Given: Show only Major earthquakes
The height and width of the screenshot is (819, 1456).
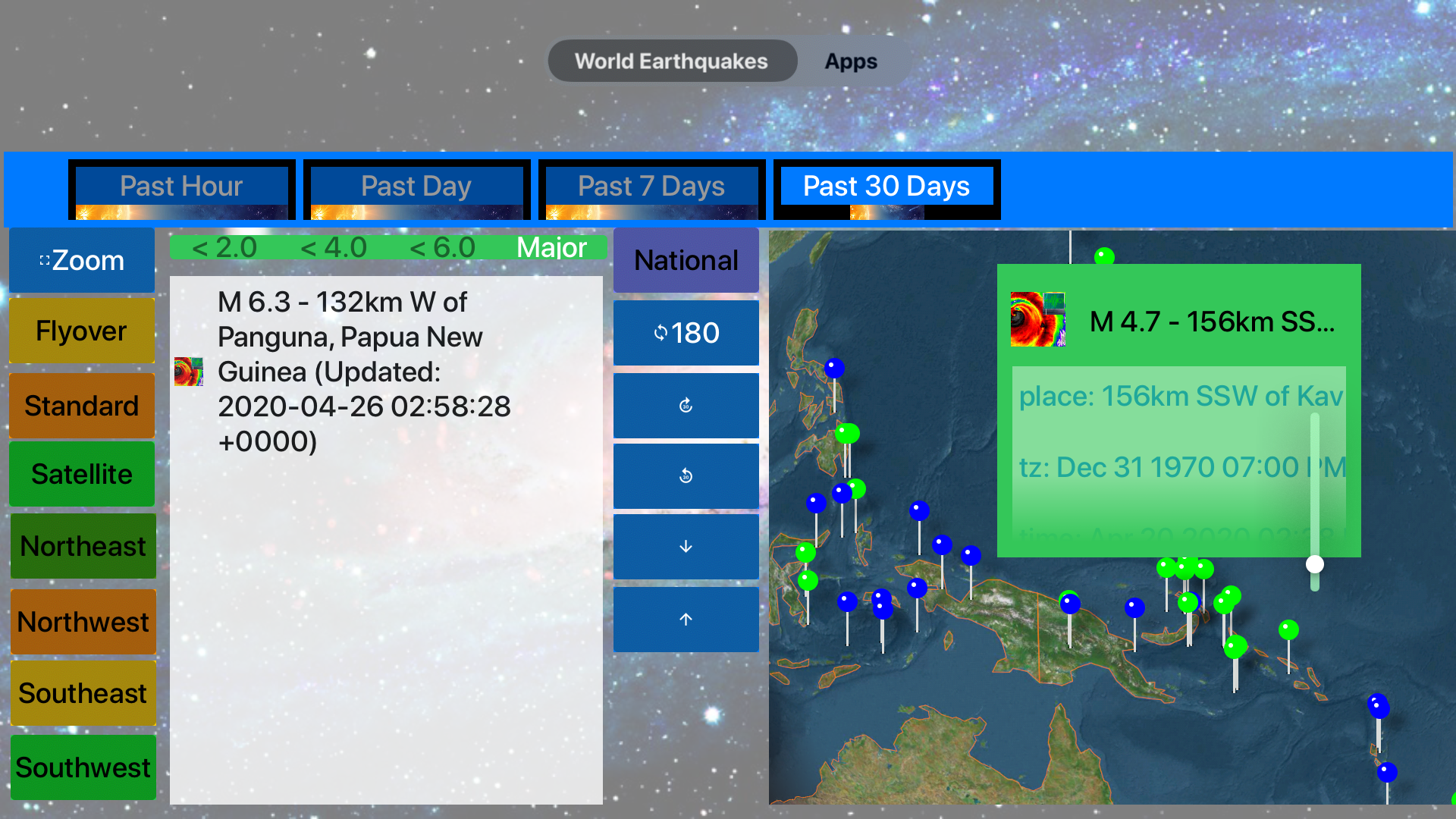Looking at the screenshot, I should (552, 247).
